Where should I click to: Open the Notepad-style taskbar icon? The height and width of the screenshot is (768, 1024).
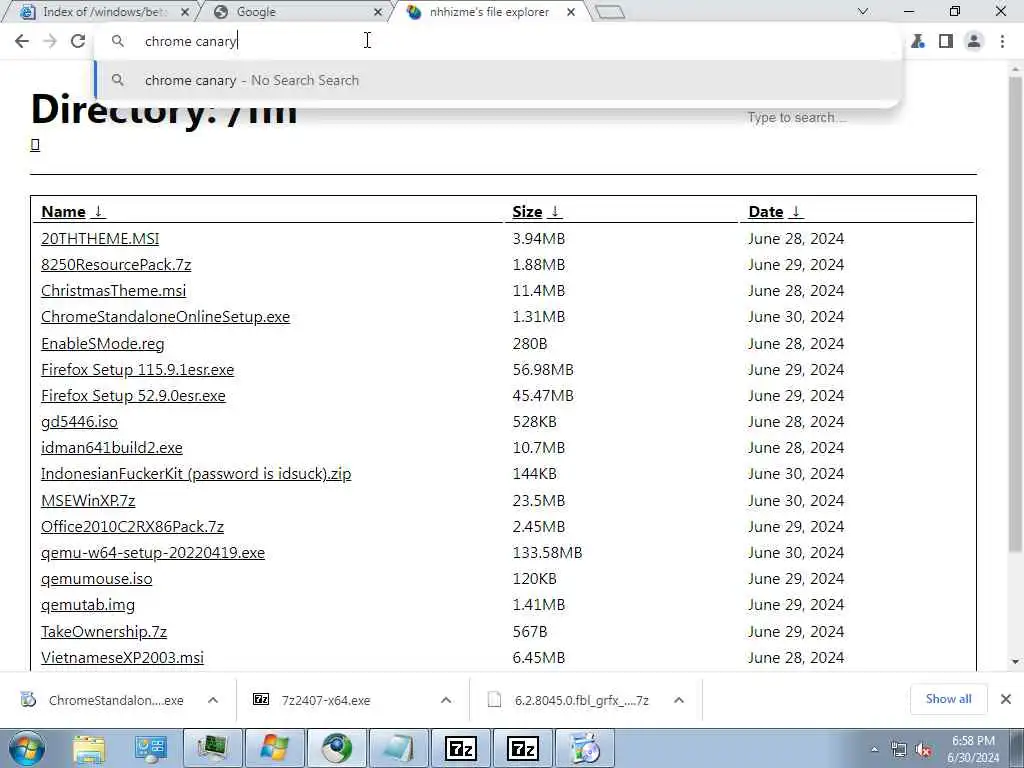point(398,748)
